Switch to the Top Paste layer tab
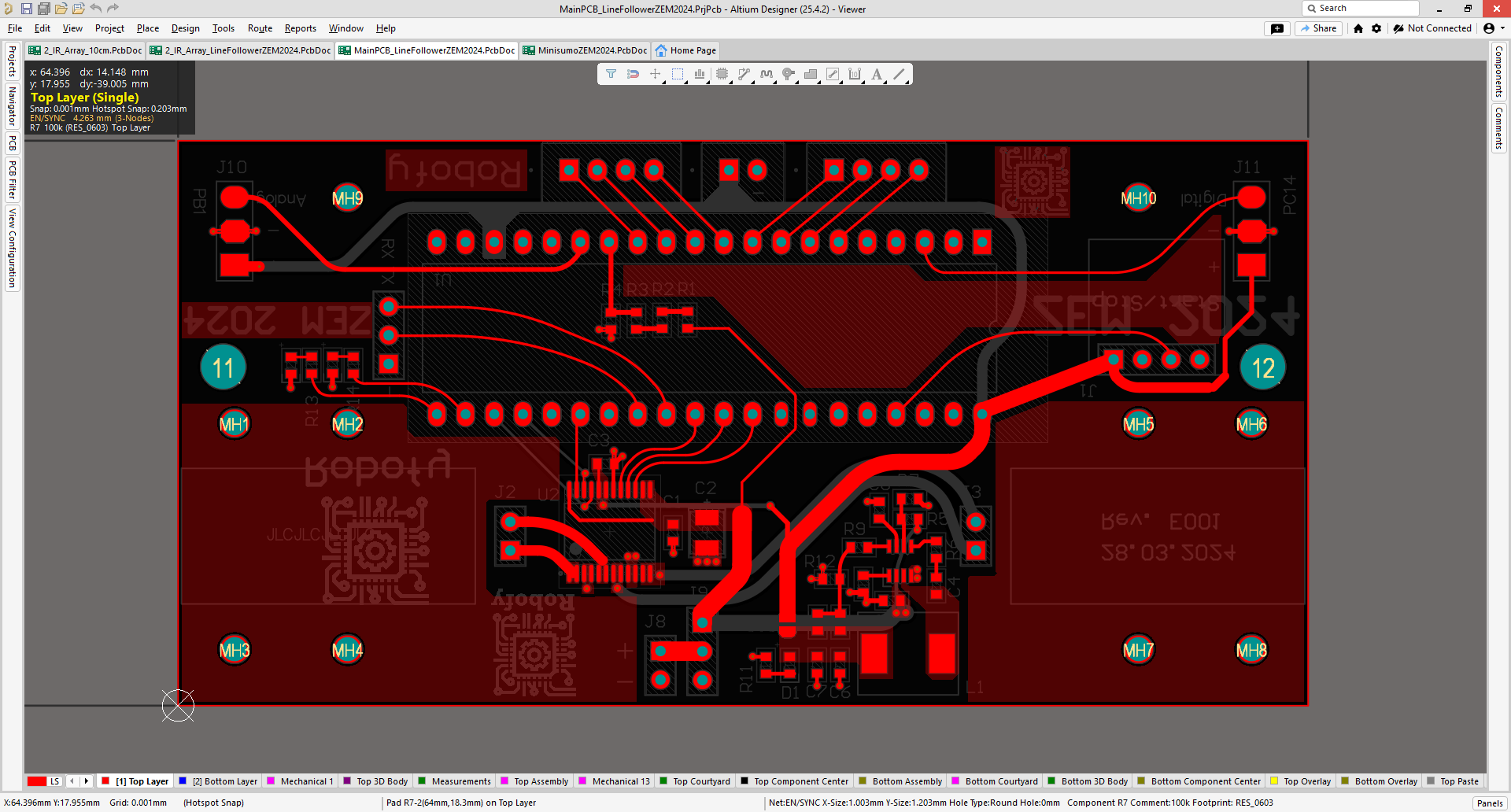 click(x=1453, y=781)
